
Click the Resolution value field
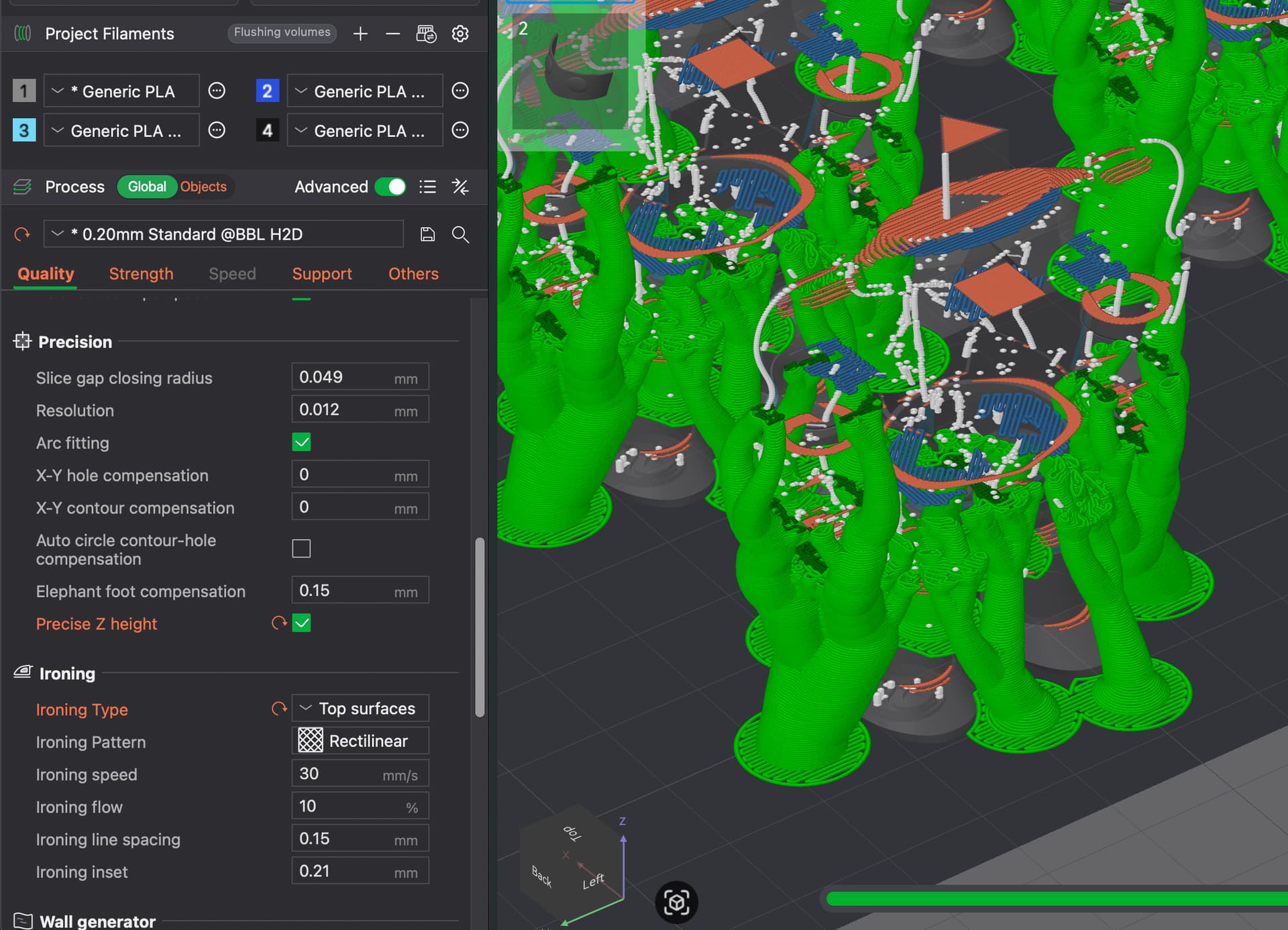[360, 409]
